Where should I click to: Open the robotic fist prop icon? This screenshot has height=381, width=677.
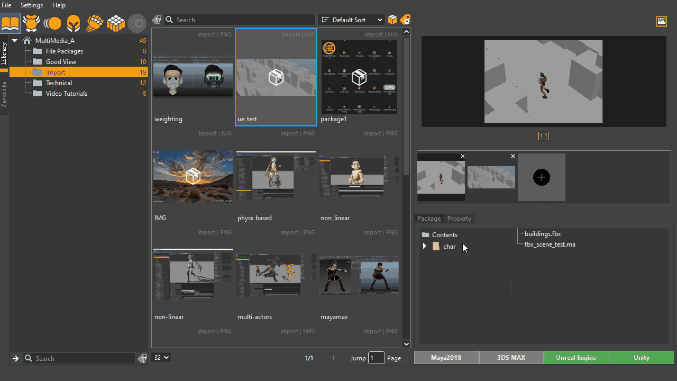[95, 23]
